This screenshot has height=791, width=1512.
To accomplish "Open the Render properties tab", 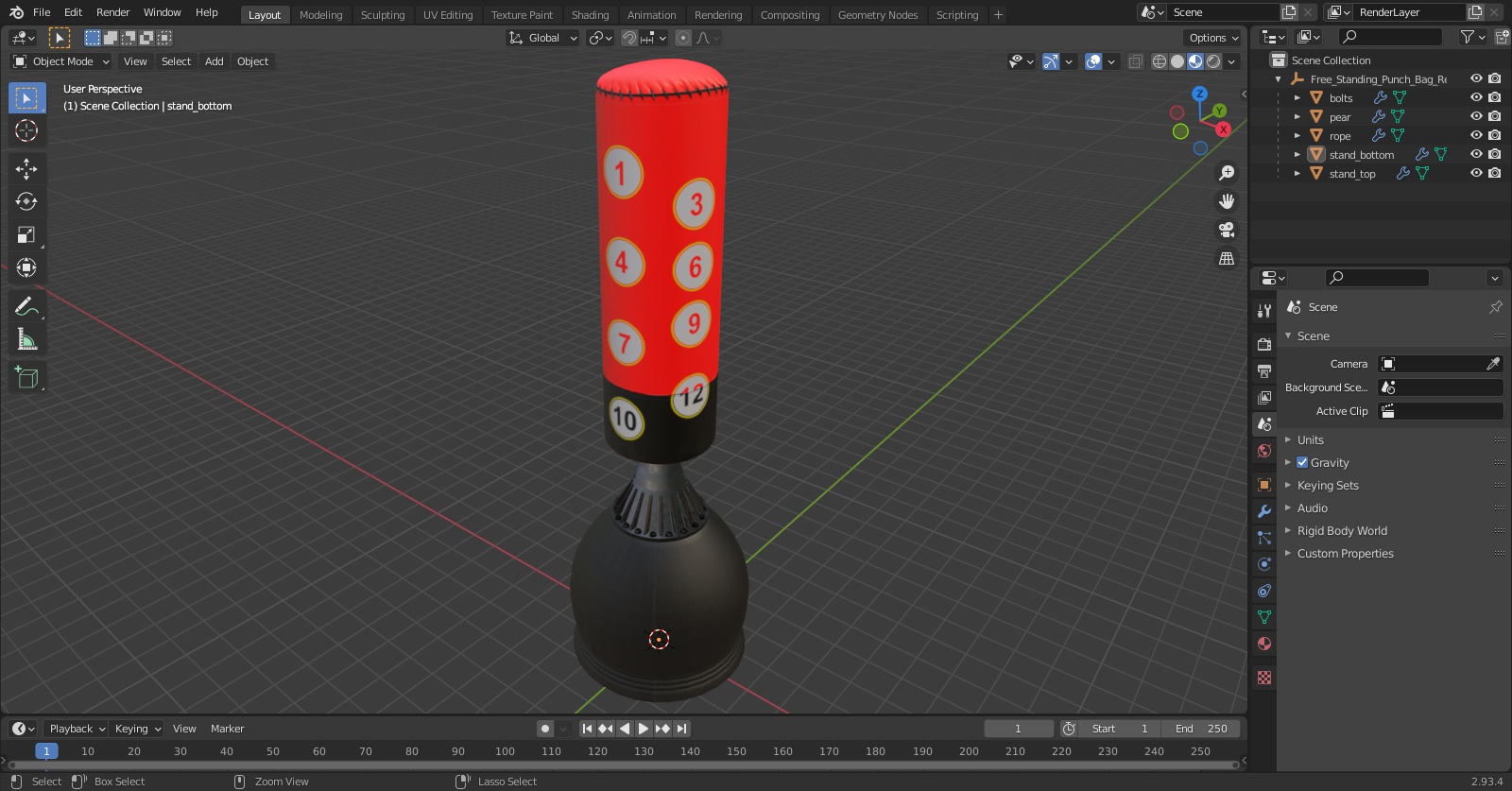I will pos(1264,345).
